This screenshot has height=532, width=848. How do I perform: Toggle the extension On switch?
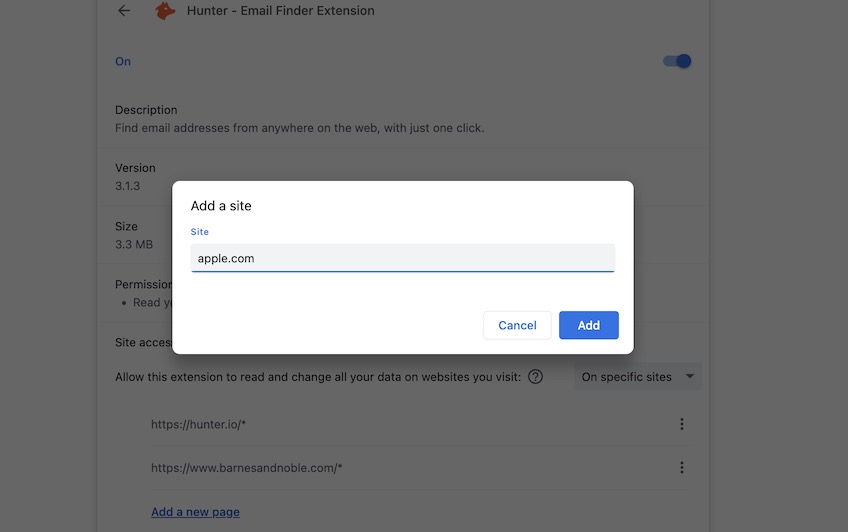[677, 61]
